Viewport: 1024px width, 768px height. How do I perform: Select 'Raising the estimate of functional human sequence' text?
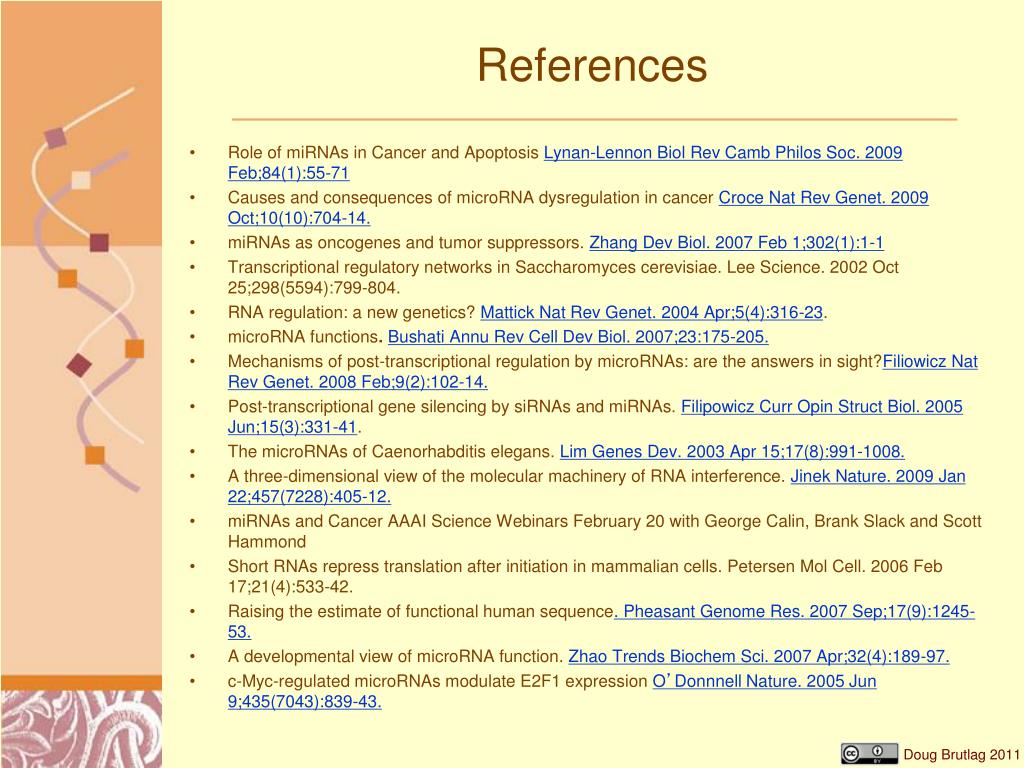click(x=421, y=612)
